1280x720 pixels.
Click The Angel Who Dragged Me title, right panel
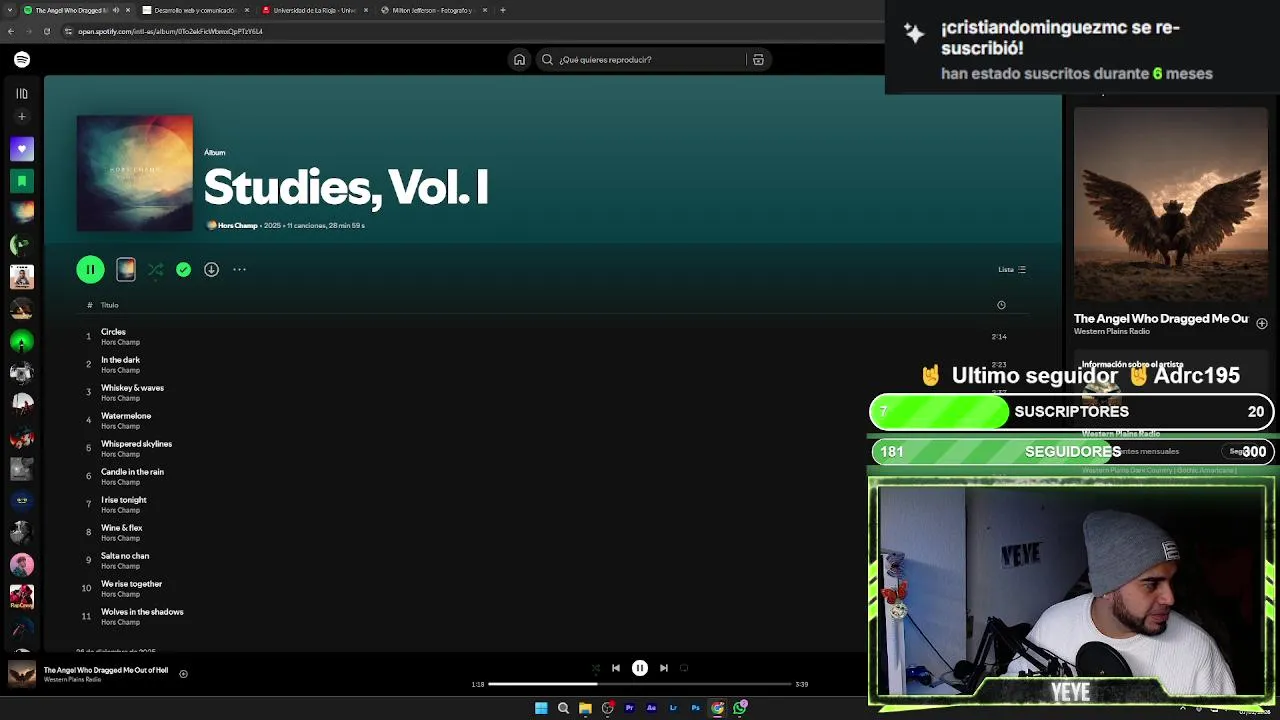point(1161,319)
